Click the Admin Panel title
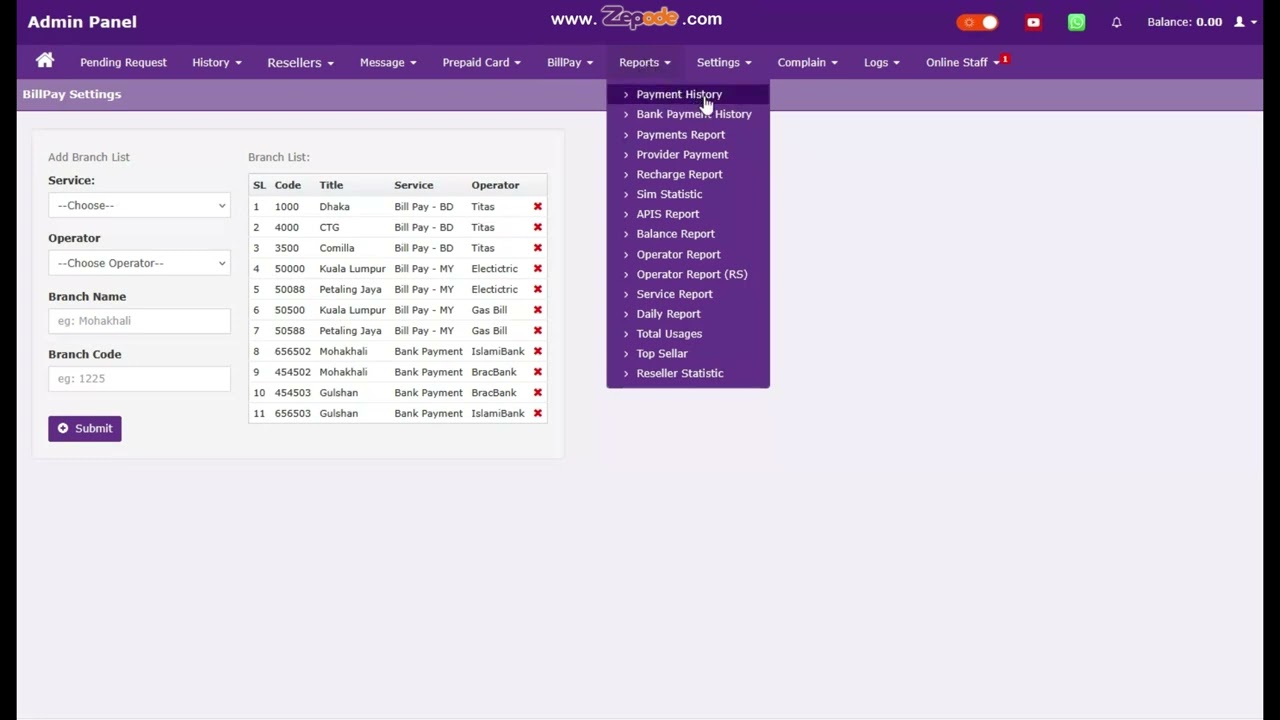1280x720 pixels. (82, 22)
